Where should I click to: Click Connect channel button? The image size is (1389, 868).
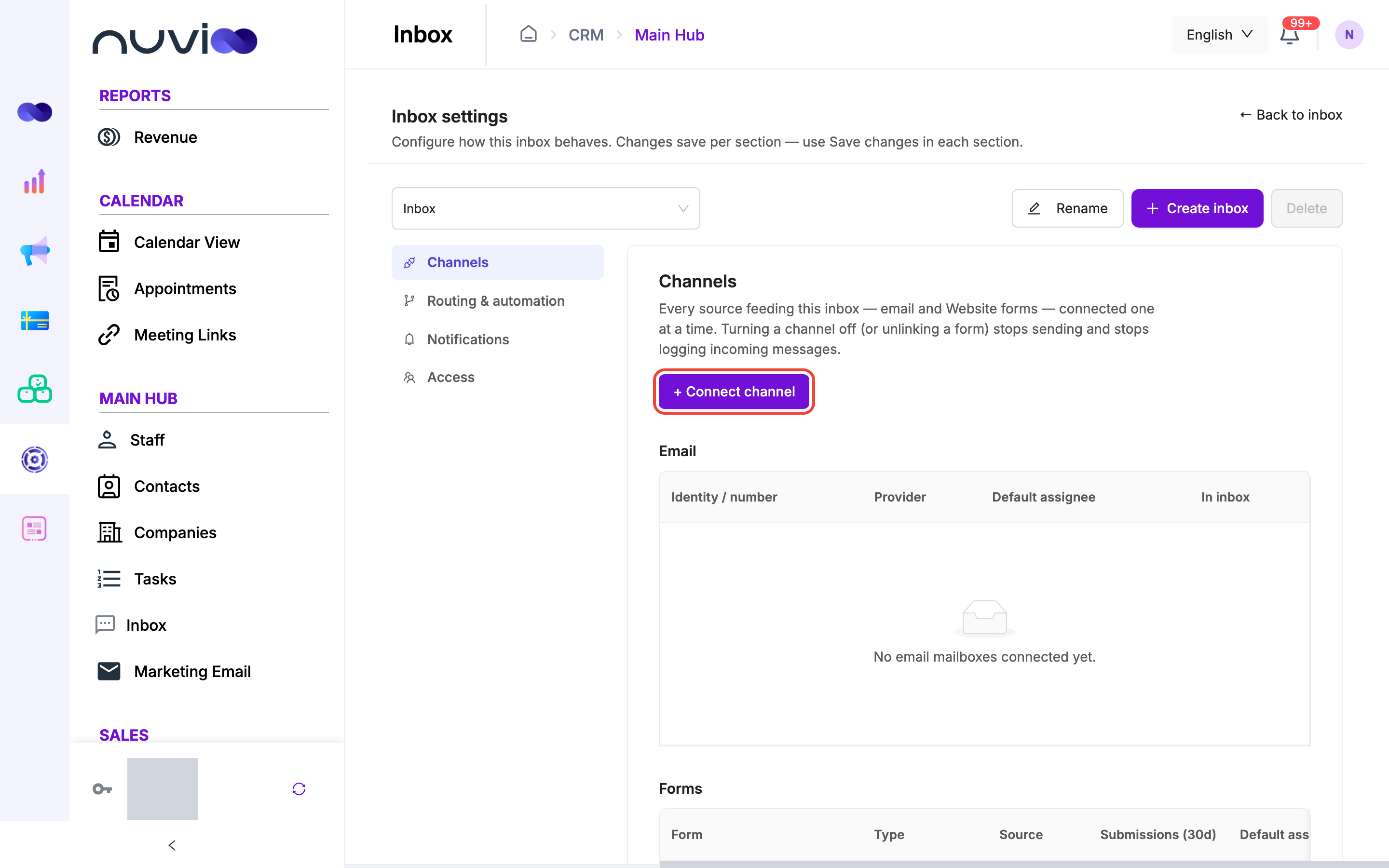point(734,392)
